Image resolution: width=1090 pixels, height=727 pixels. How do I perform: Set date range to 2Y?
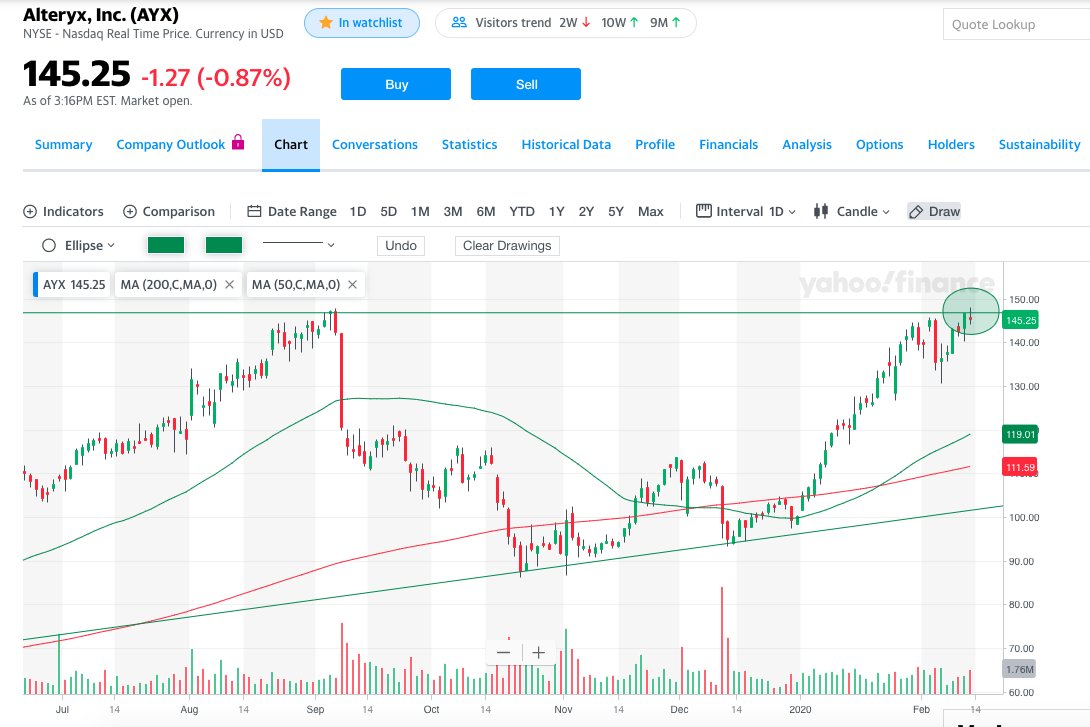(586, 211)
